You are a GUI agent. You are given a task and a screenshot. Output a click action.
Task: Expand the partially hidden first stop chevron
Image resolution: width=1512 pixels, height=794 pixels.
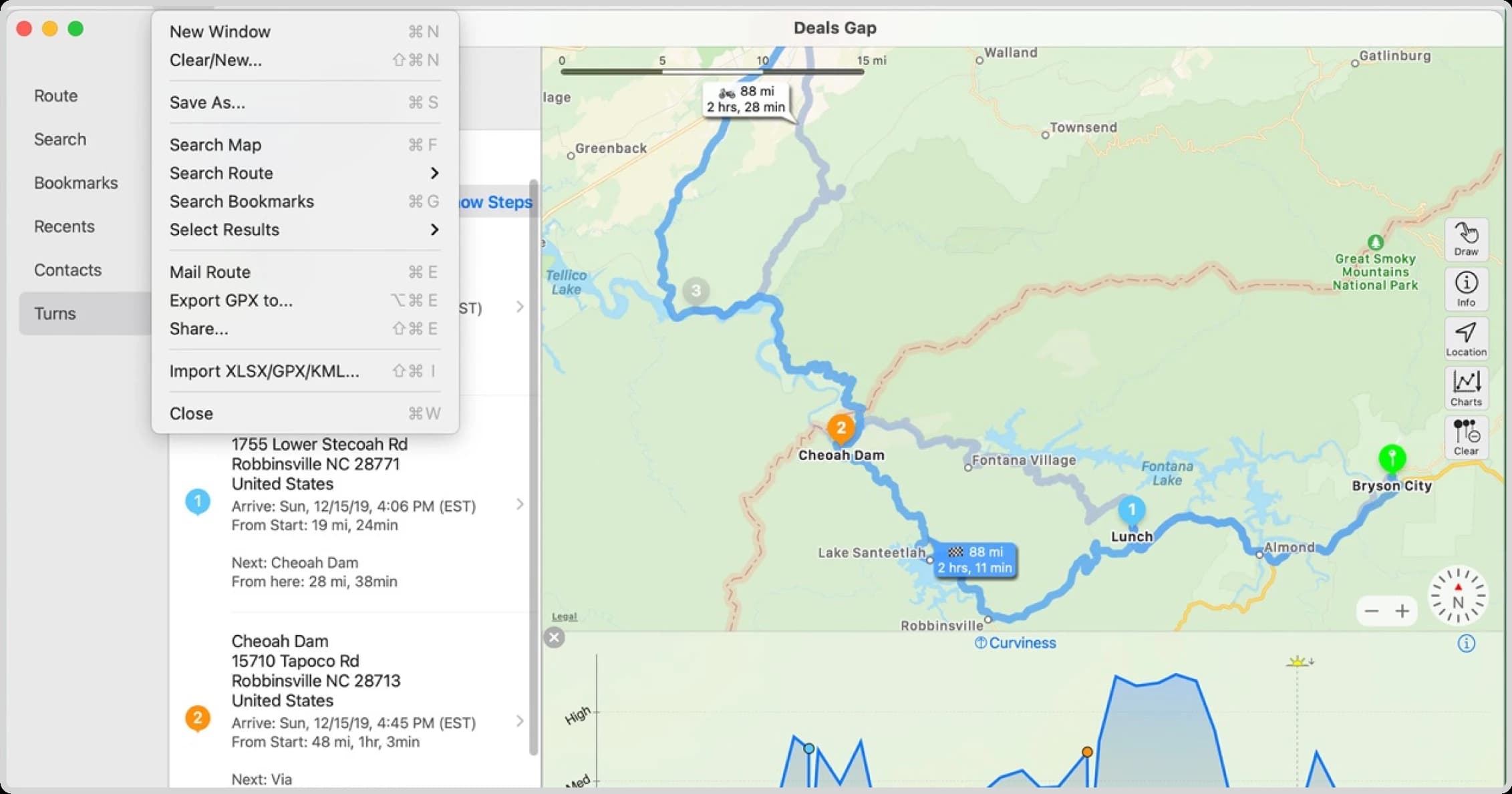520,307
